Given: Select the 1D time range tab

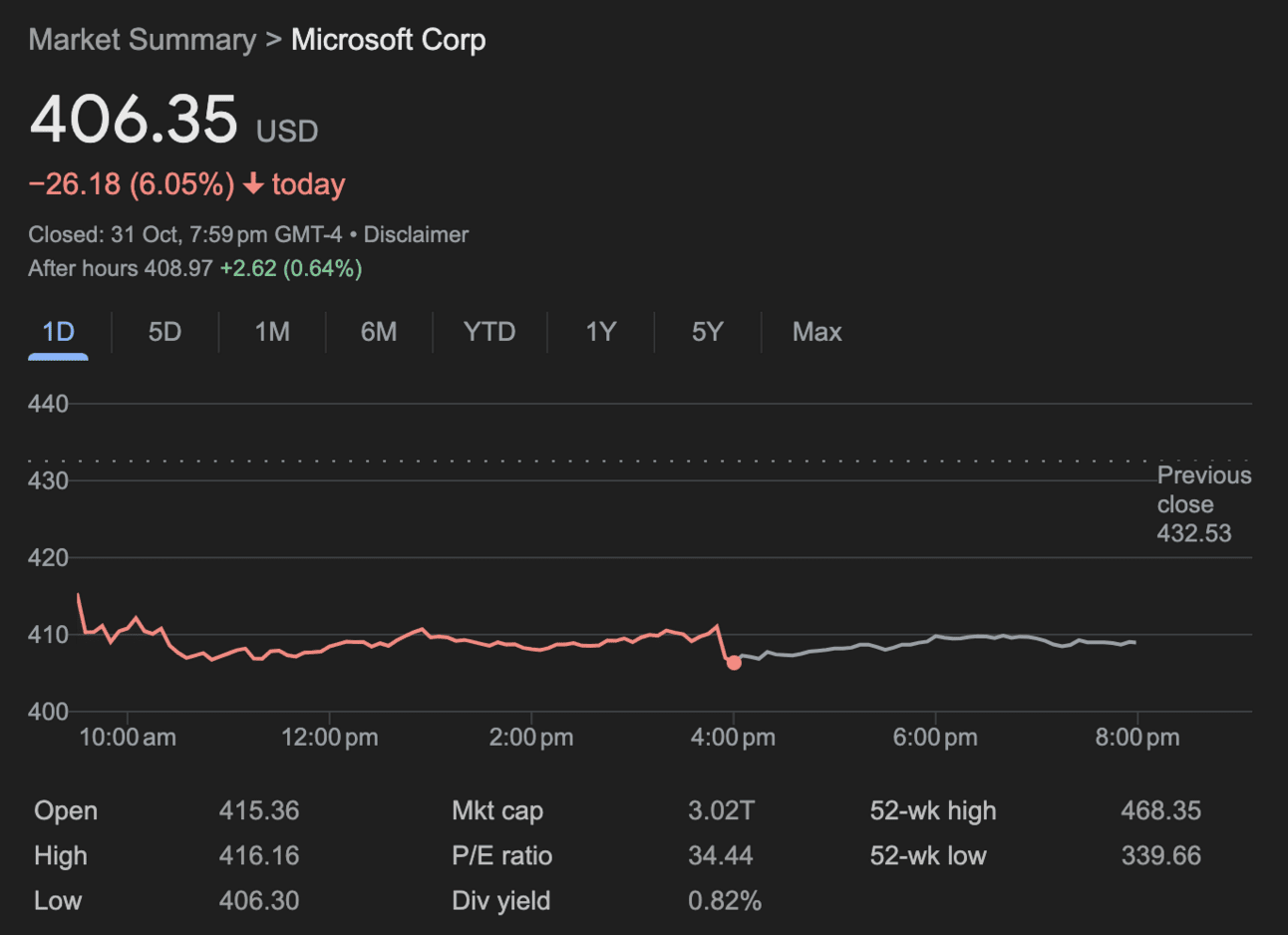Looking at the screenshot, I should pyautogui.click(x=58, y=332).
